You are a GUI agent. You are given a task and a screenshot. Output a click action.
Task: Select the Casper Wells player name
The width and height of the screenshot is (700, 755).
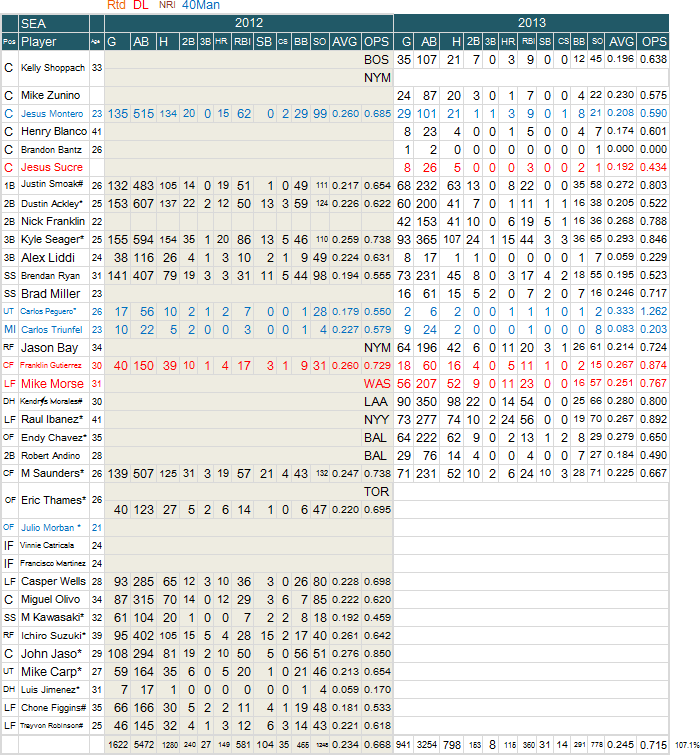[53, 582]
